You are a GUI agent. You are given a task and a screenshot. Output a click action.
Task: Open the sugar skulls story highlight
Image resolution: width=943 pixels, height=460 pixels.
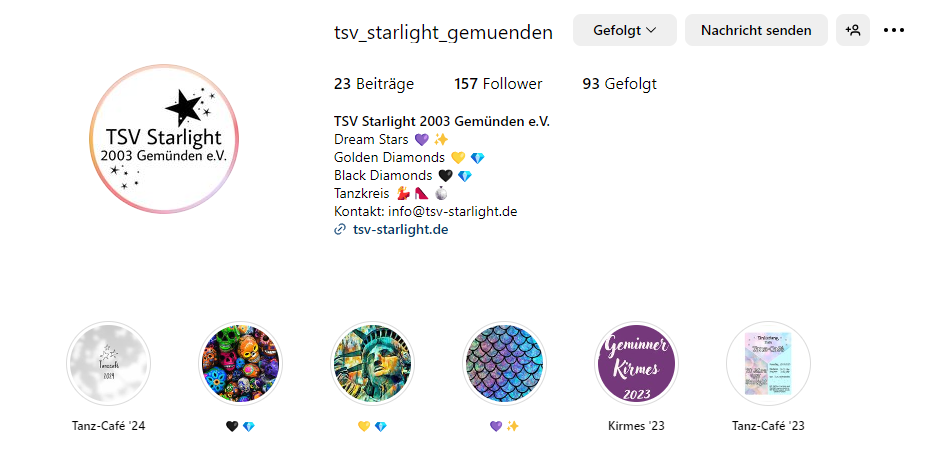click(240, 363)
